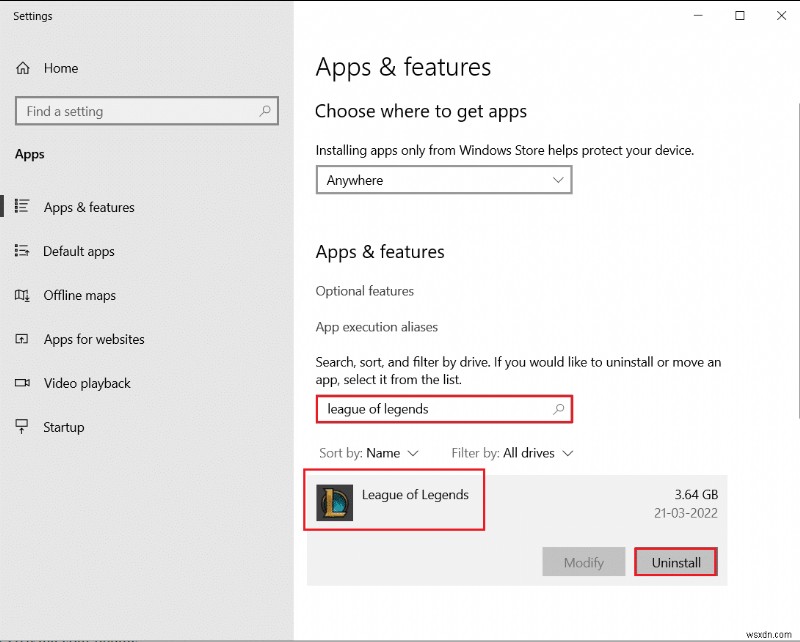The image size is (800, 642).
Task: Select the Video playback screen icon
Action: tap(22, 383)
